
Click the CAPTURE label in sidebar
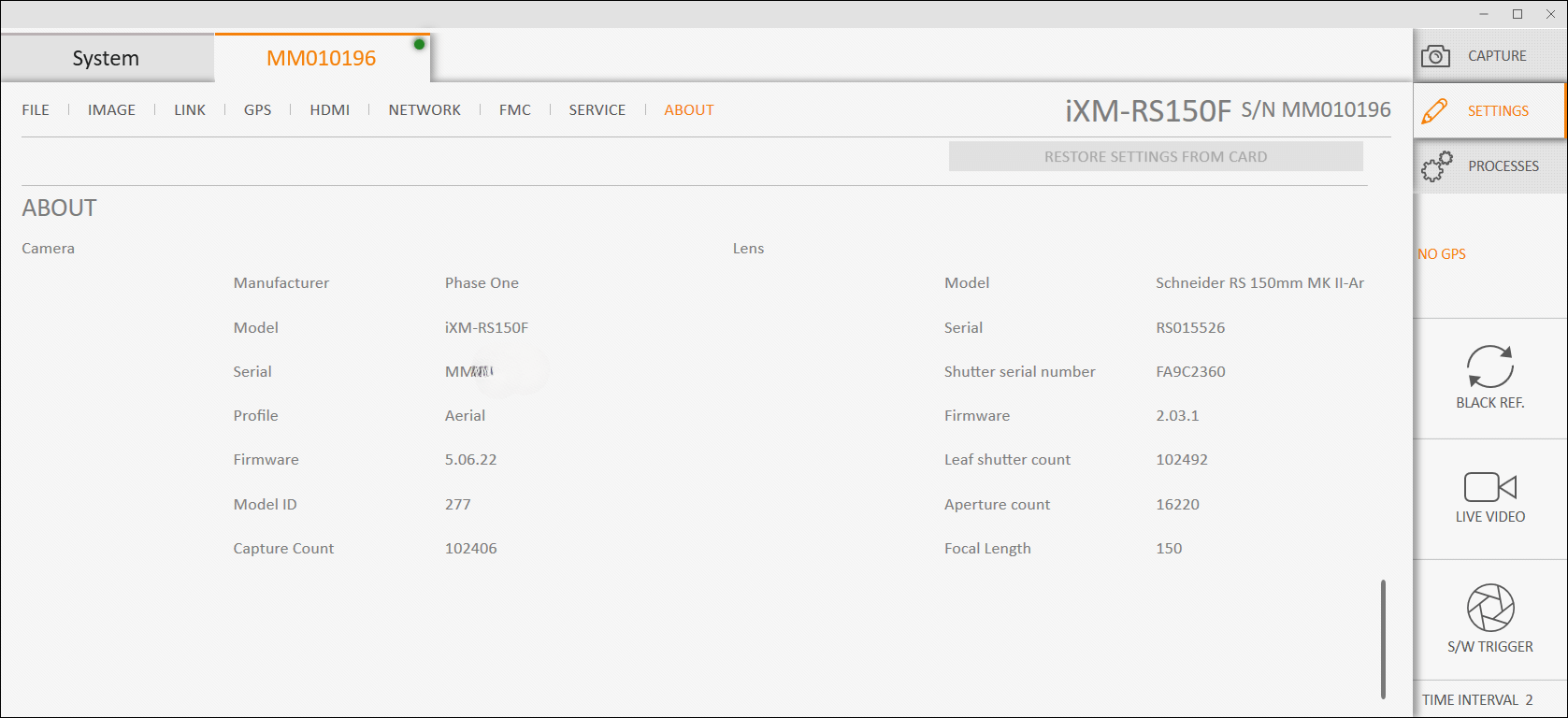[1497, 56]
